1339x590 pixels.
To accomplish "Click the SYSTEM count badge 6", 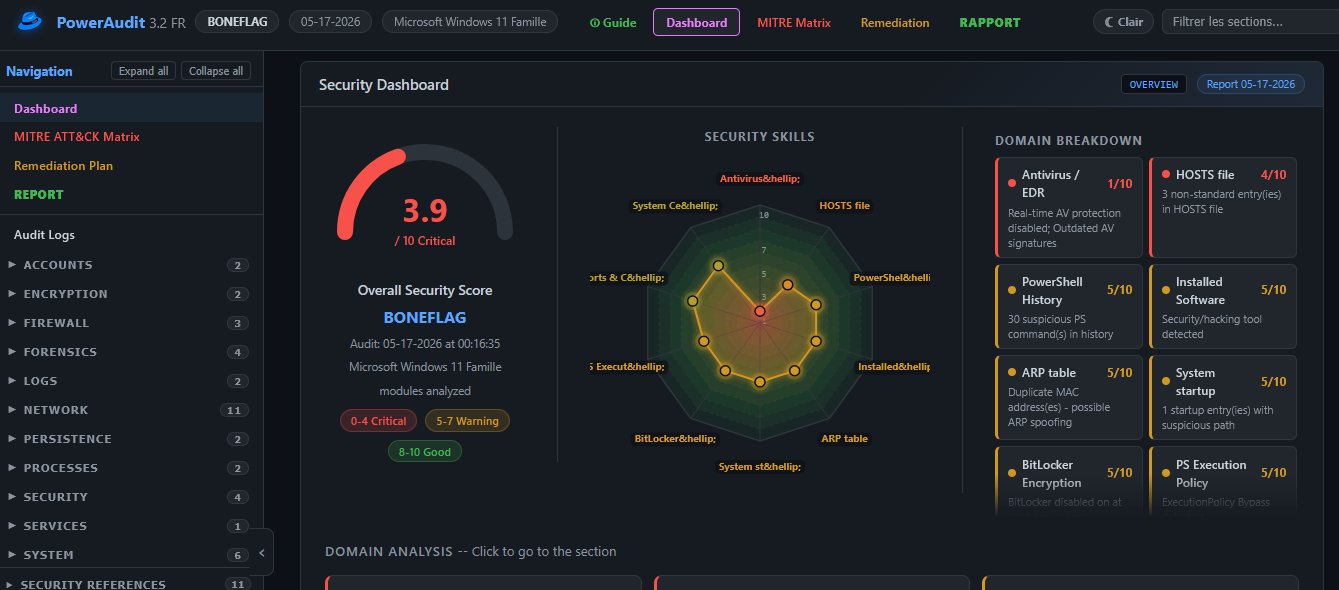I will pos(237,555).
